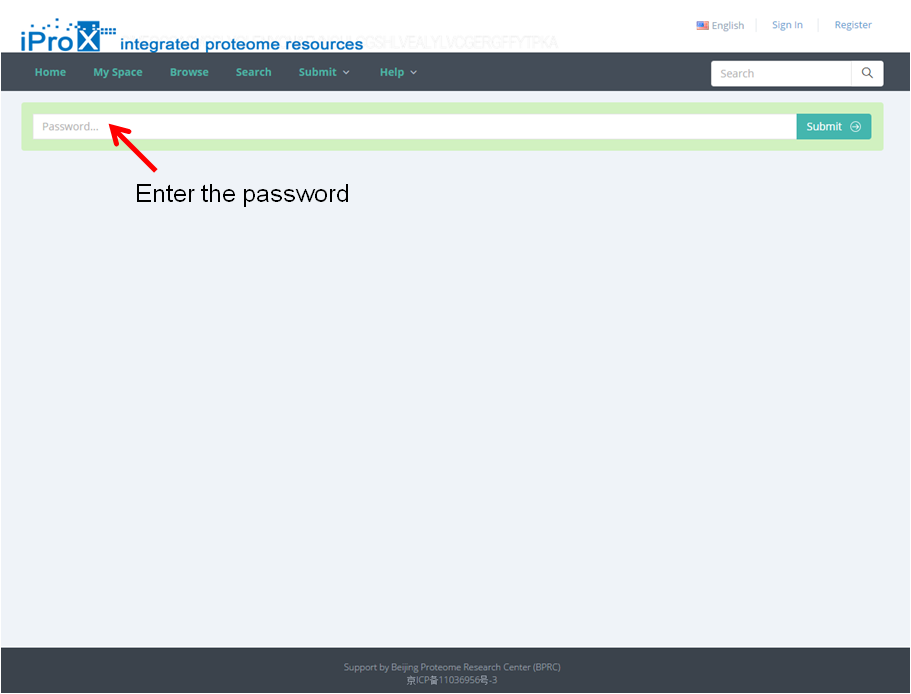Click the iProX logo
This screenshot has width=911, height=694.
click(x=68, y=35)
